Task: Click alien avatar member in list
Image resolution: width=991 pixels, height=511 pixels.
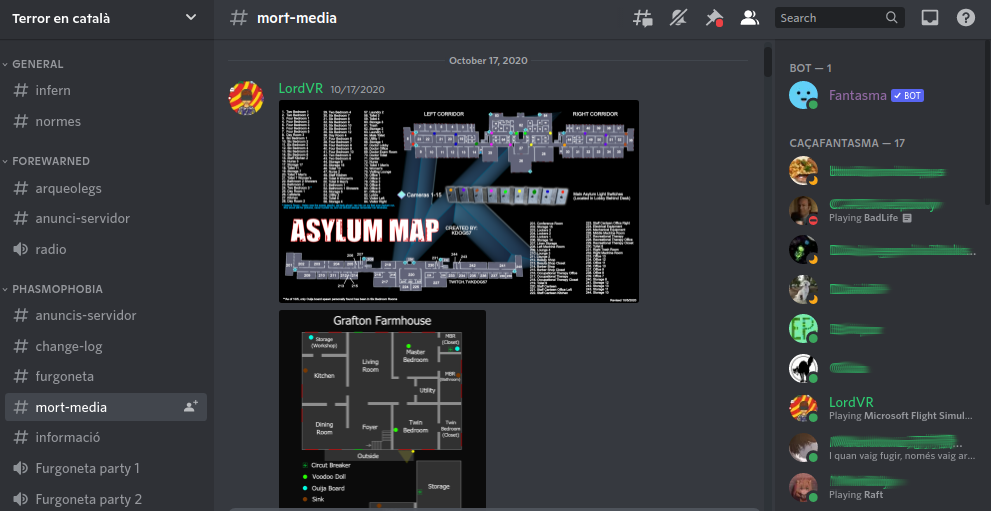Action: click(x=803, y=249)
